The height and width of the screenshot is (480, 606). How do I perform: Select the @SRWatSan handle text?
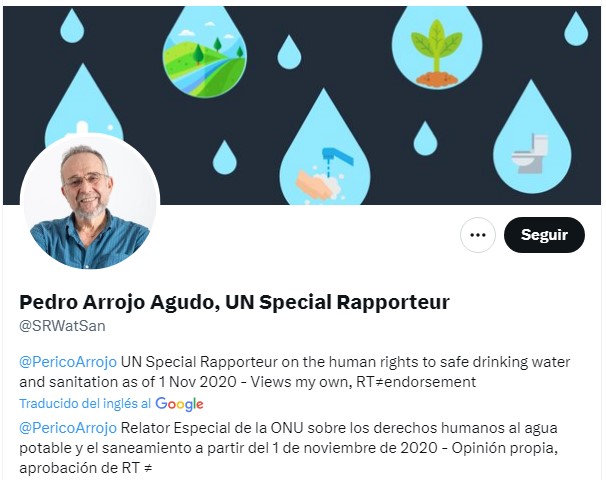coord(62,326)
